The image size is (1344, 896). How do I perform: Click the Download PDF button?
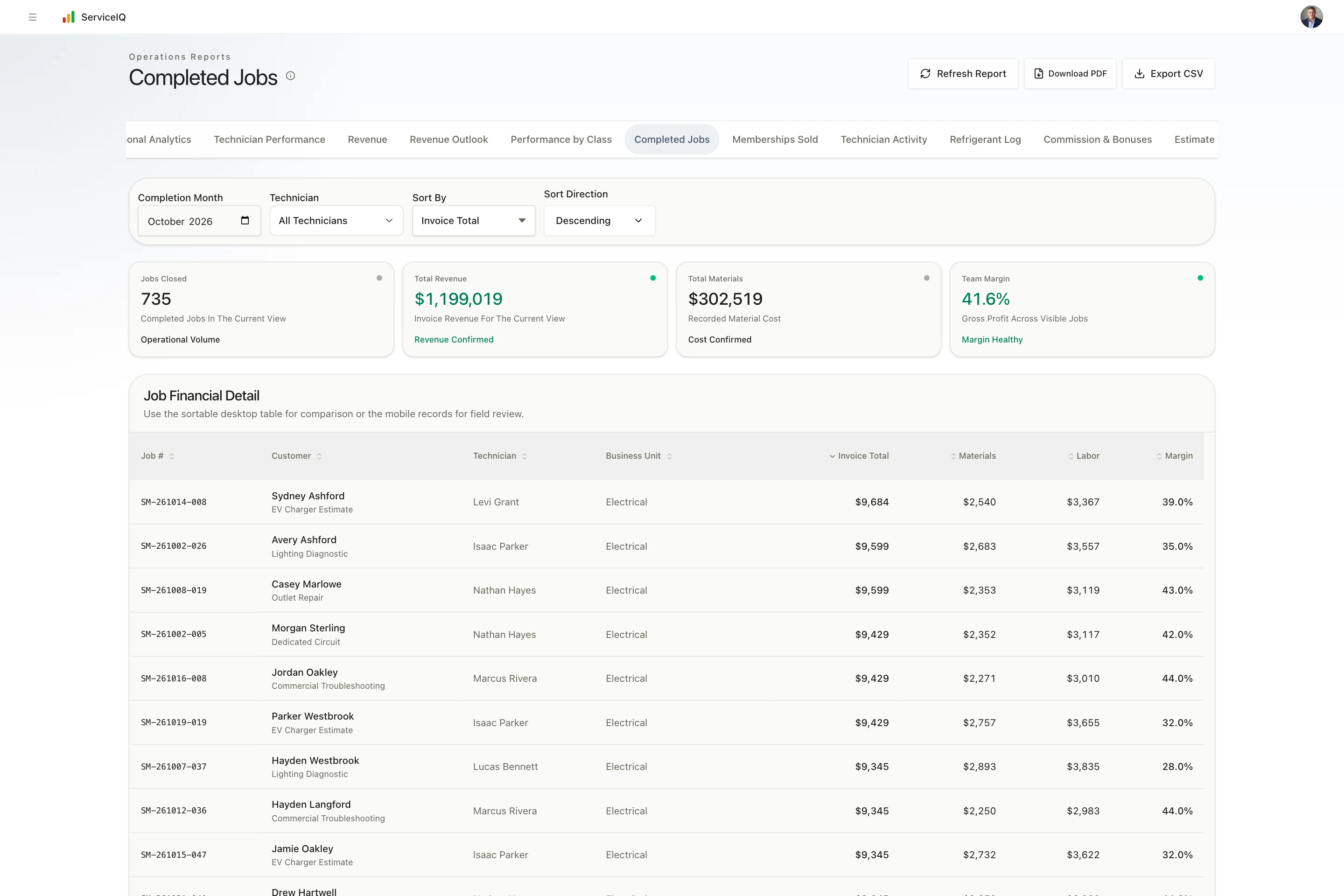click(1070, 74)
